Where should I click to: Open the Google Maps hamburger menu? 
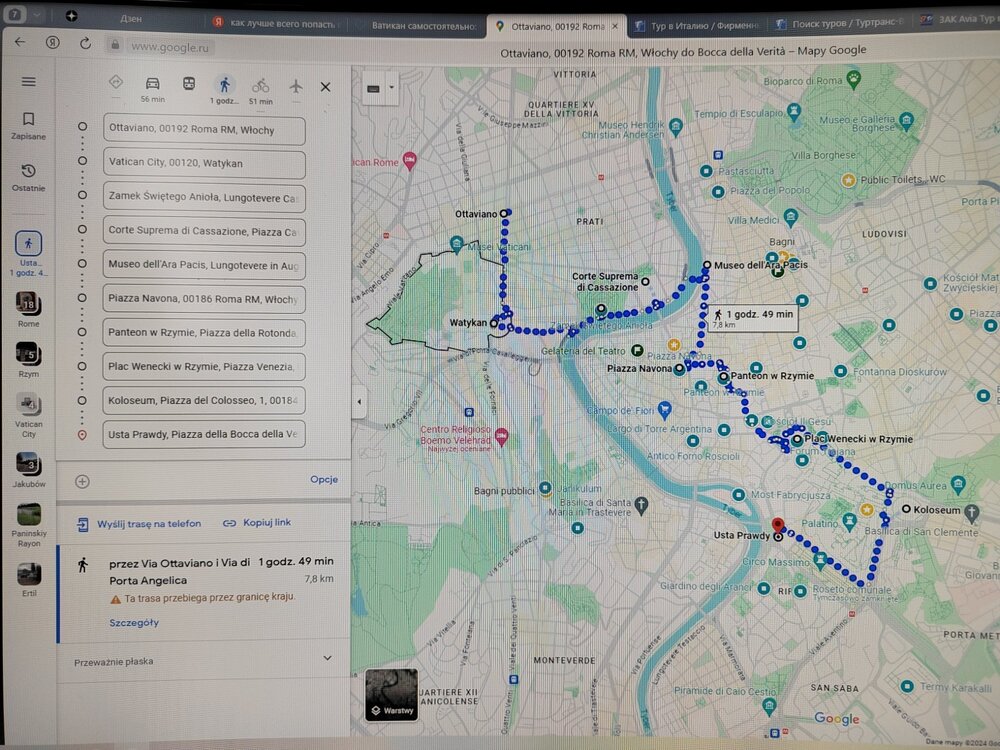[x=29, y=82]
